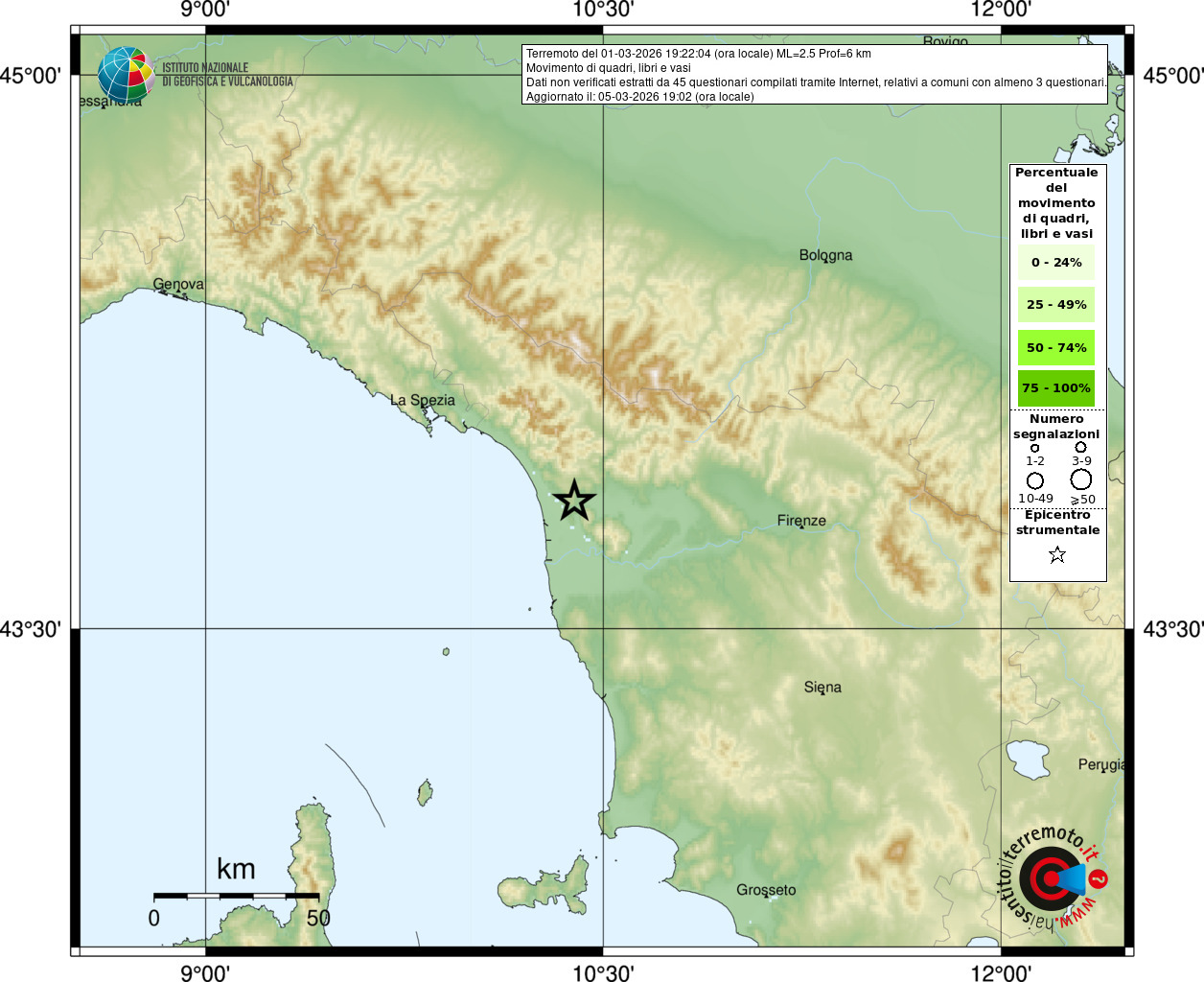1204x982 pixels.
Task: Click the 'Numero segnalazioni' legend heading
Action: coord(1056,427)
